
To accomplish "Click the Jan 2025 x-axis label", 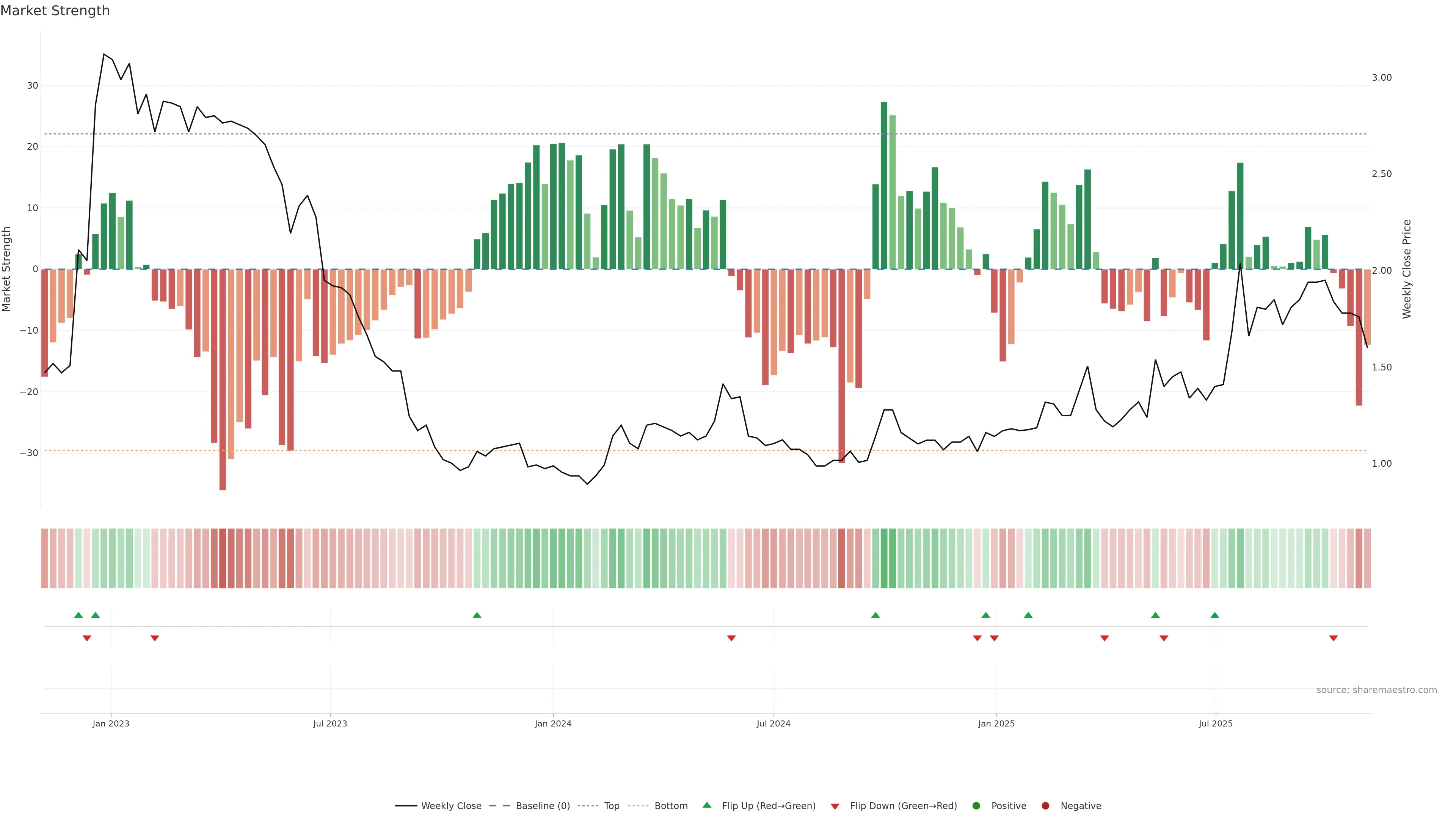I will coord(996,723).
